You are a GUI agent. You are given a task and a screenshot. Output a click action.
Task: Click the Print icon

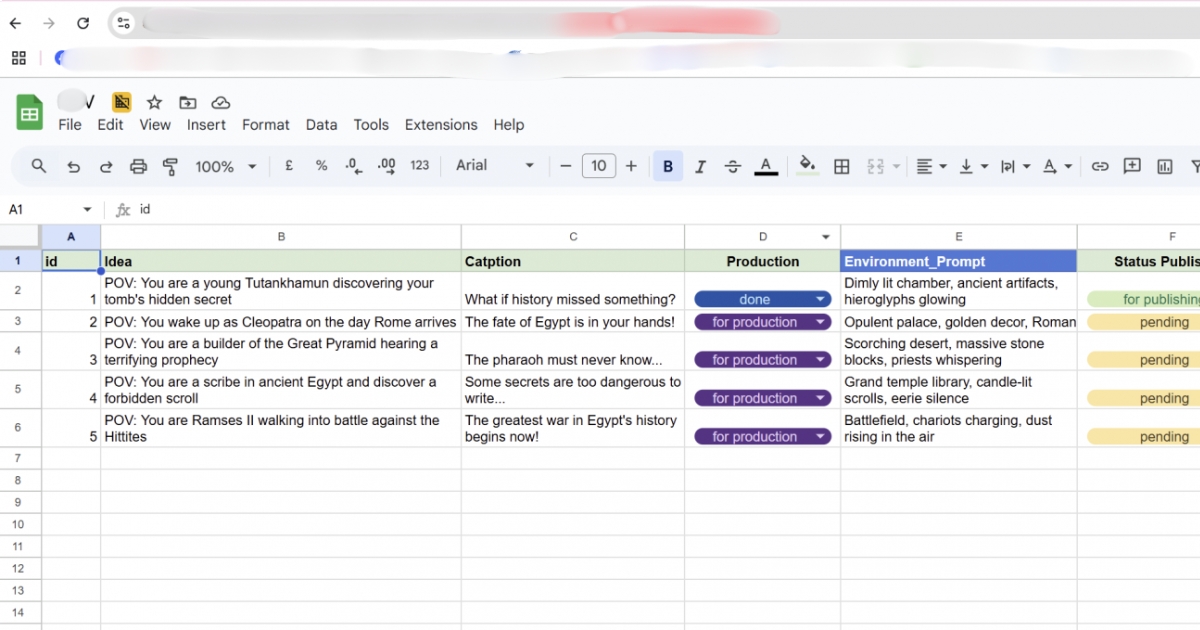tap(139, 166)
